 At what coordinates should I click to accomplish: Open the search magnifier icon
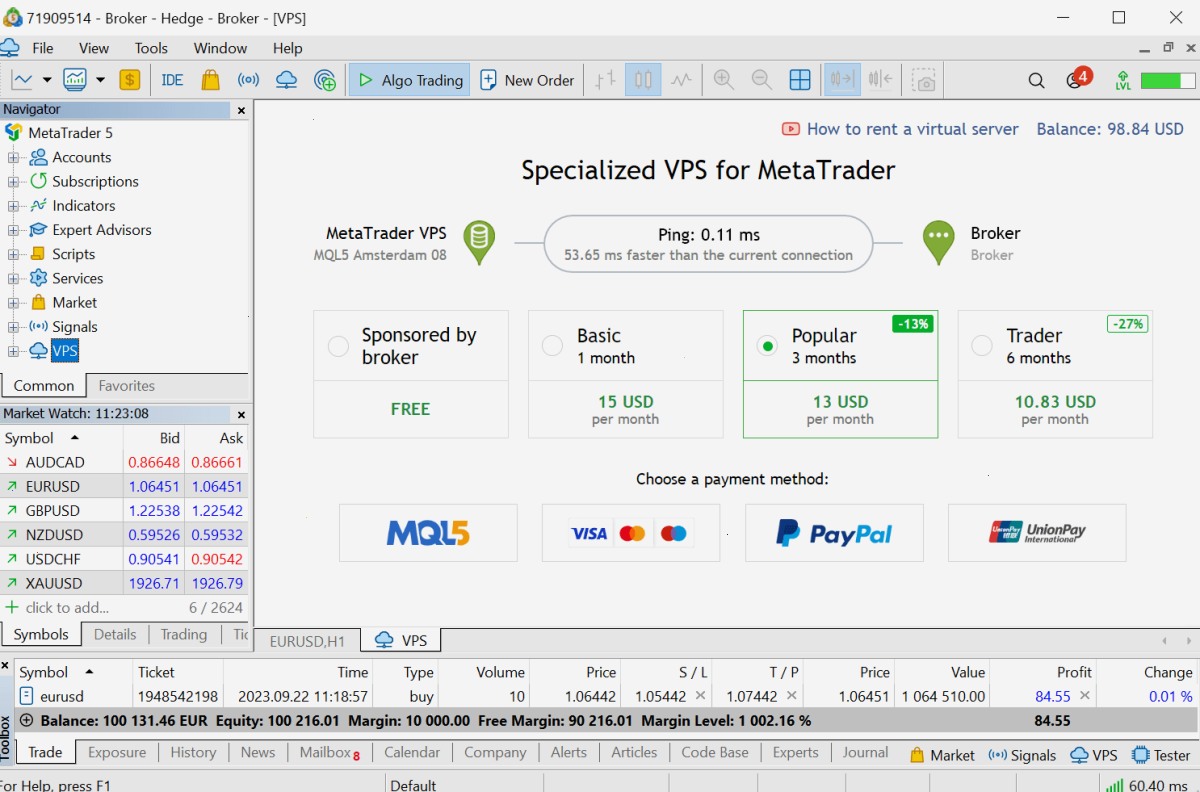[x=1037, y=80]
